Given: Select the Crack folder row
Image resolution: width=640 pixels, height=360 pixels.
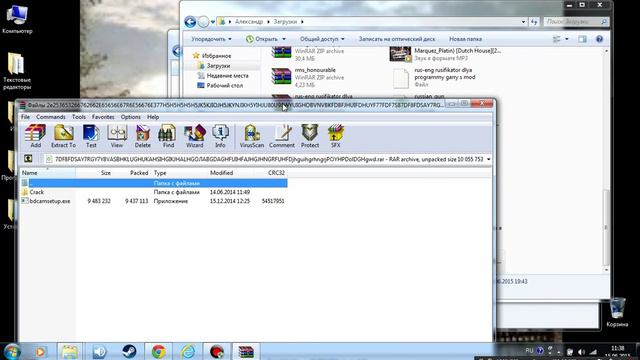Looking at the screenshot, I should pos(154,192).
